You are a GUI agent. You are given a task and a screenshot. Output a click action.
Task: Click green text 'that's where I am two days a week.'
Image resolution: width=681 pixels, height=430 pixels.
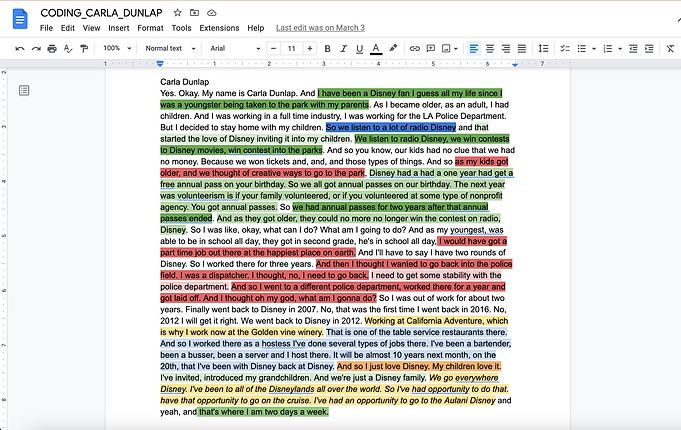tap(264, 412)
